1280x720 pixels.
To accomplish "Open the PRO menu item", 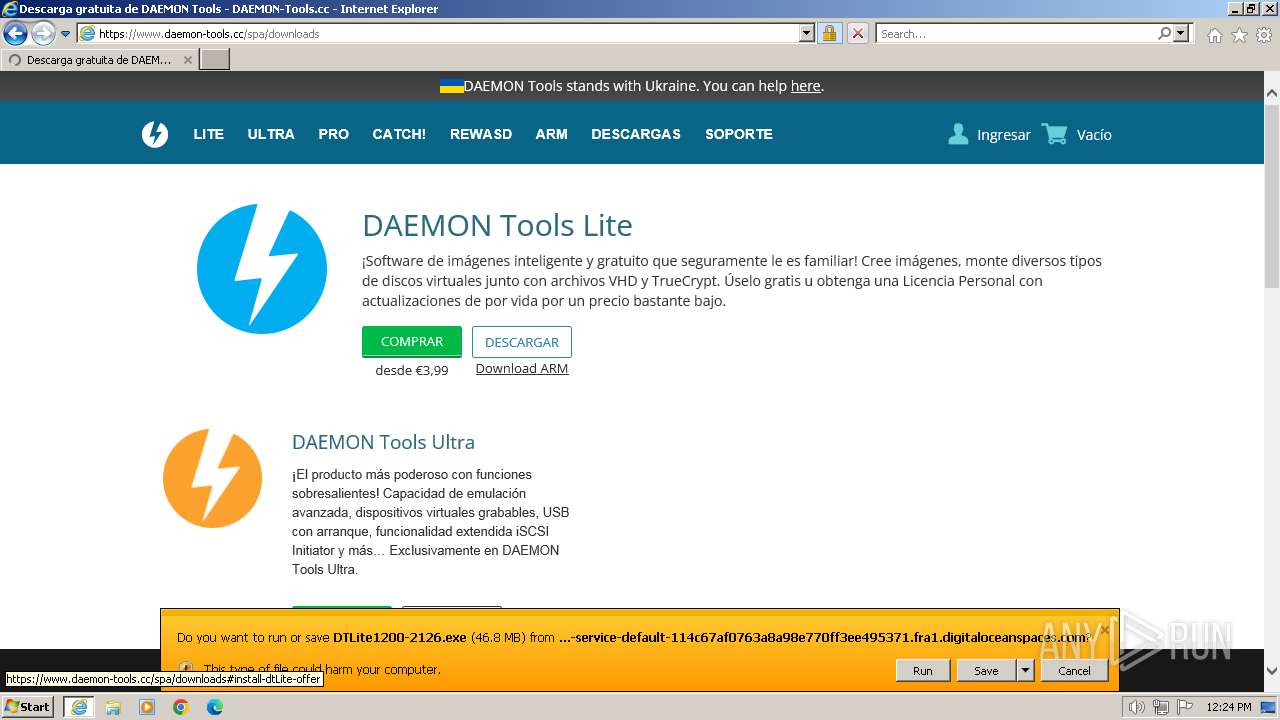I will pos(333,134).
